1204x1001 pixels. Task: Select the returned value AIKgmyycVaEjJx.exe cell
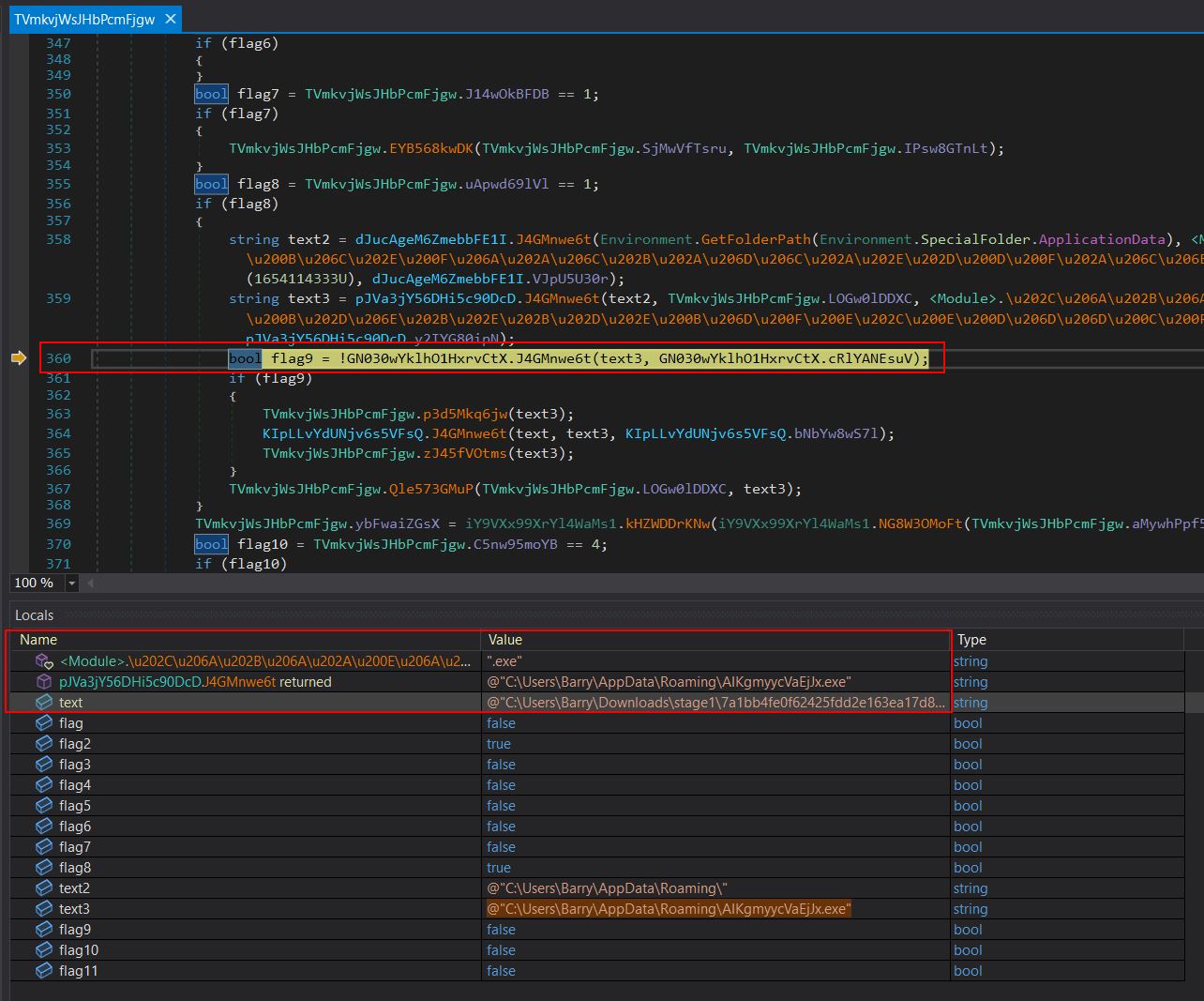715,682
